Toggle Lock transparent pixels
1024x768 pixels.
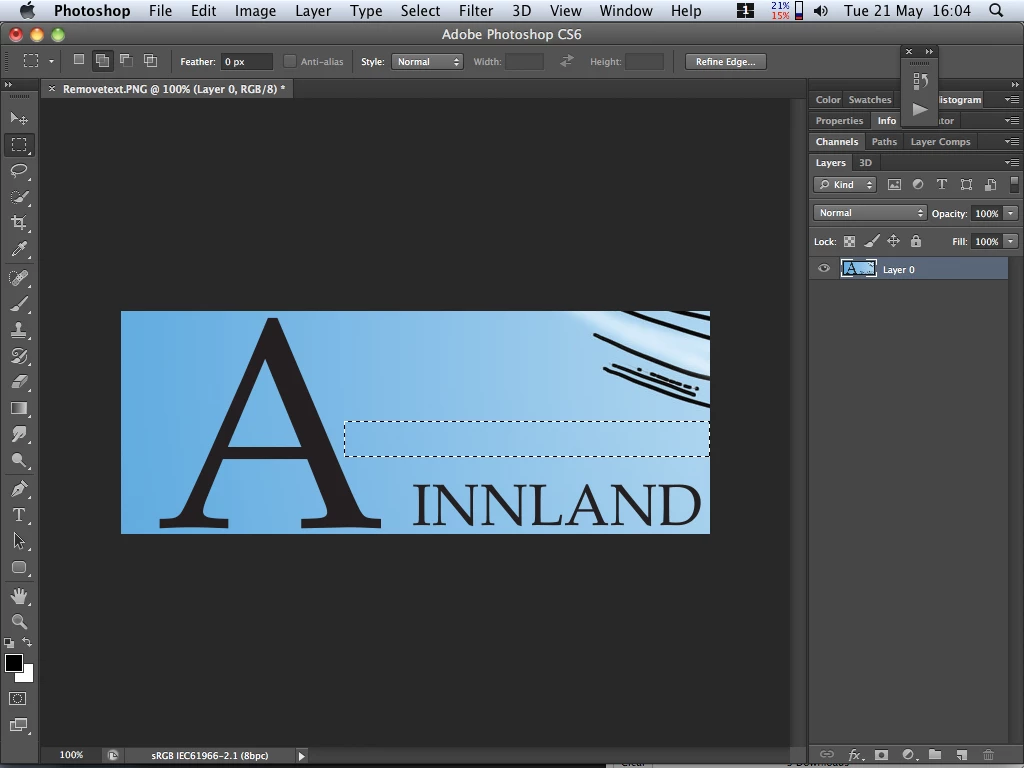point(849,241)
